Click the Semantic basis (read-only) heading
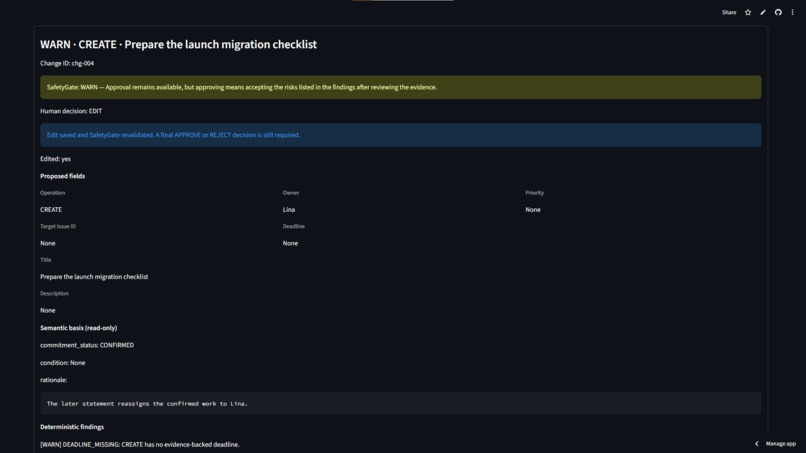The height and width of the screenshot is (453, 806). (79, 328)
